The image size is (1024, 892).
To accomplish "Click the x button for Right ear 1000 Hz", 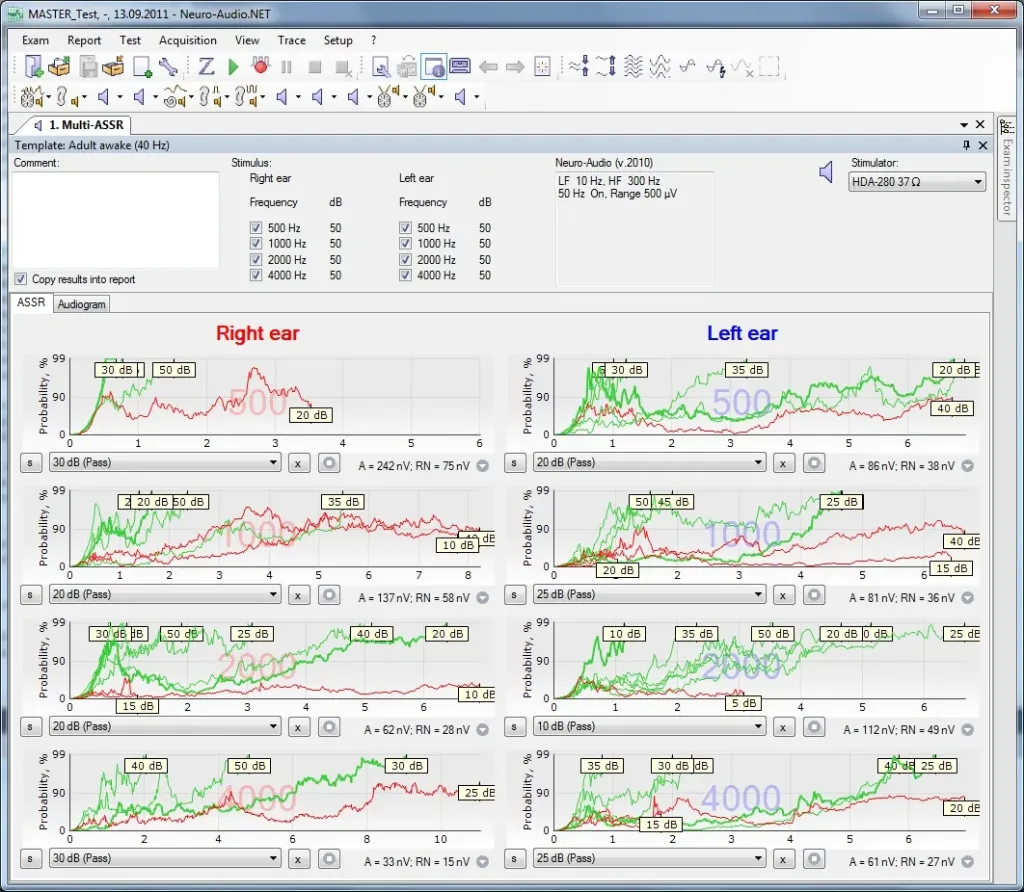I will coord(298,595).
